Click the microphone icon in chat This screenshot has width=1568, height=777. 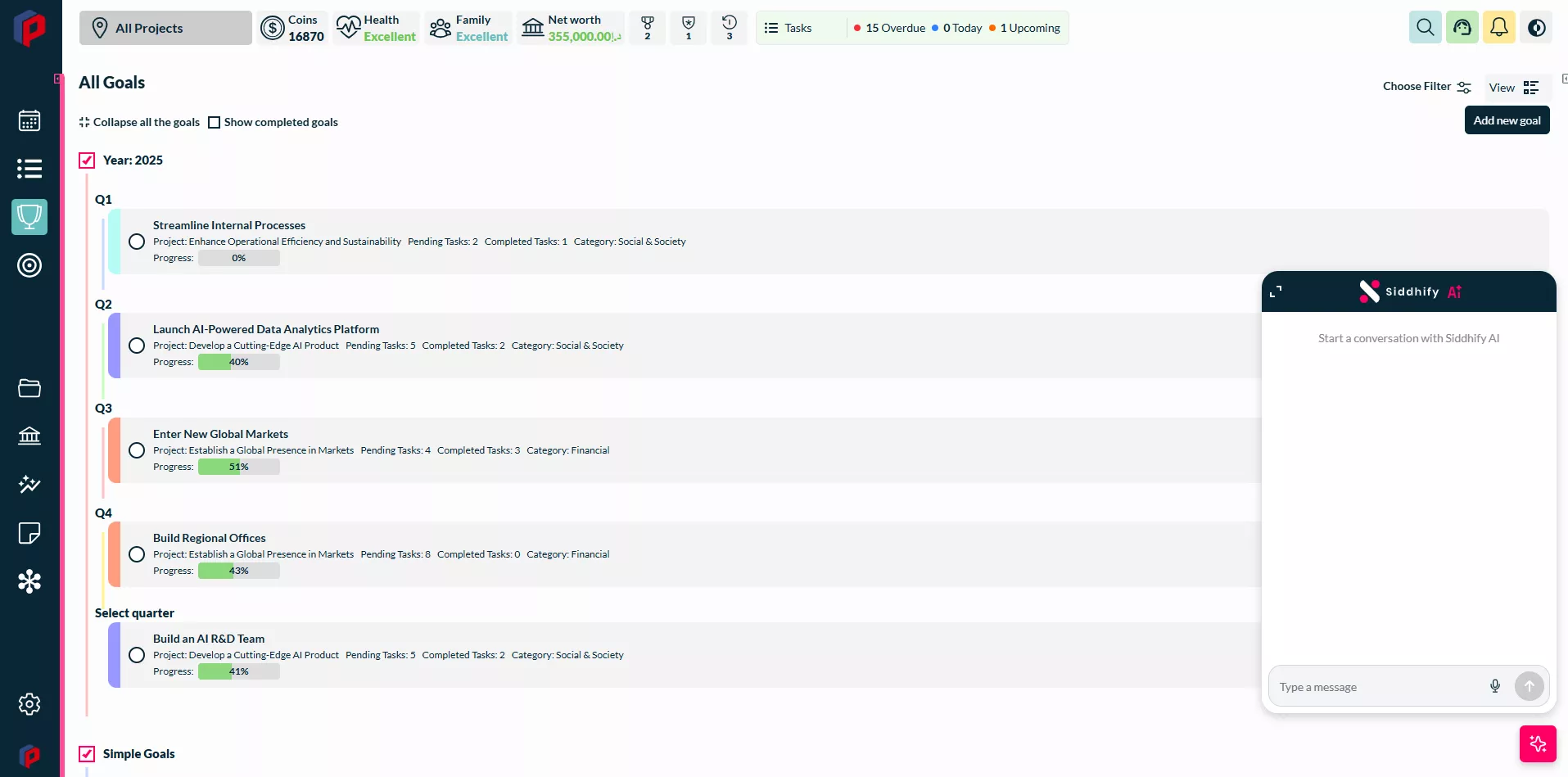[1494, 686]
